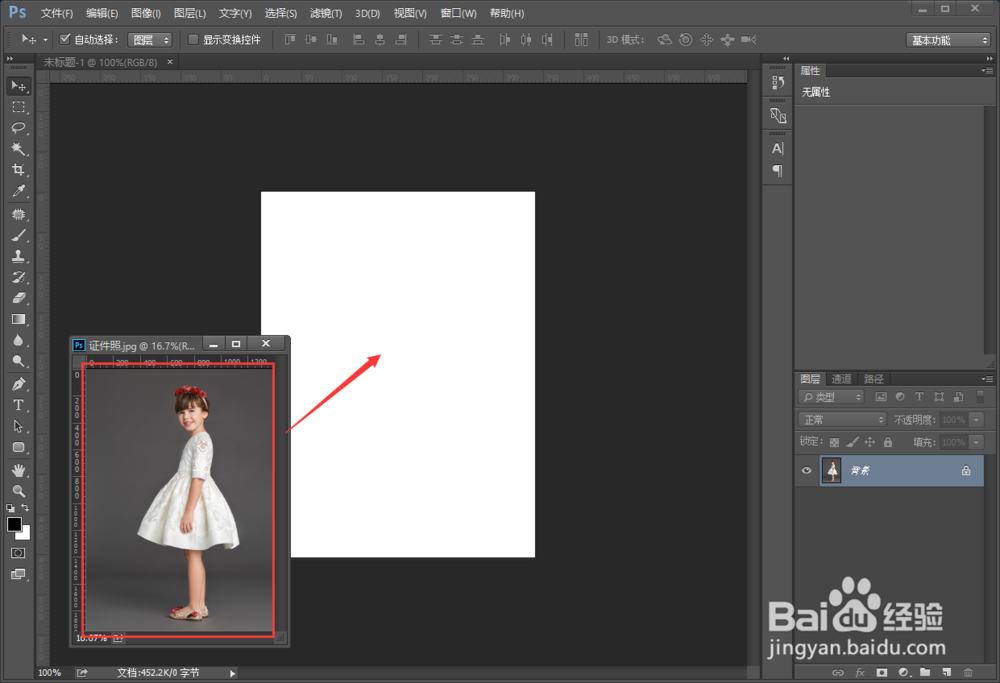Select the Background layer thumbnail
Screen dimensions: 1000x683
[x=832, y=471]
